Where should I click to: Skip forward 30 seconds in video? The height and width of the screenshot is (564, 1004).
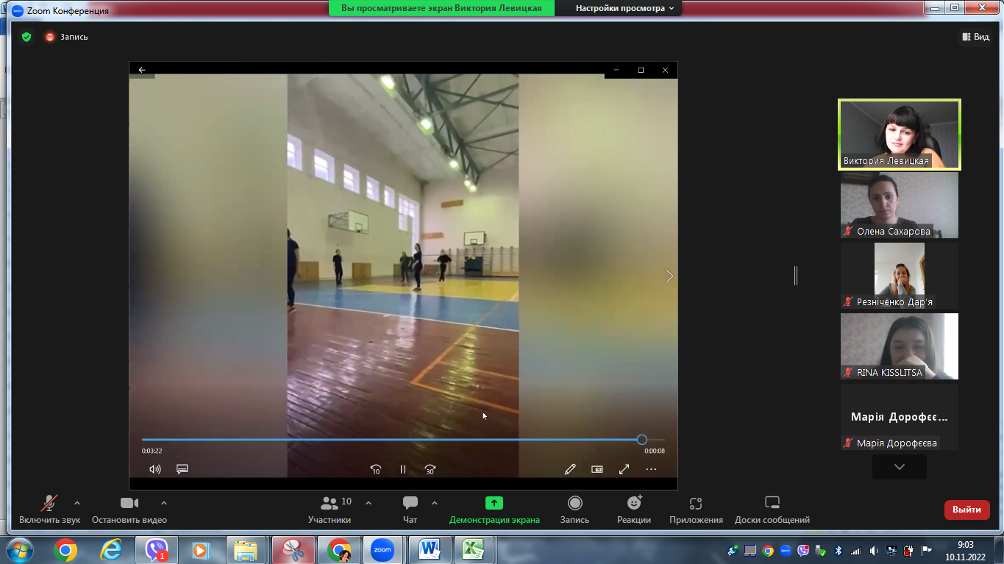tap(430, 469)
